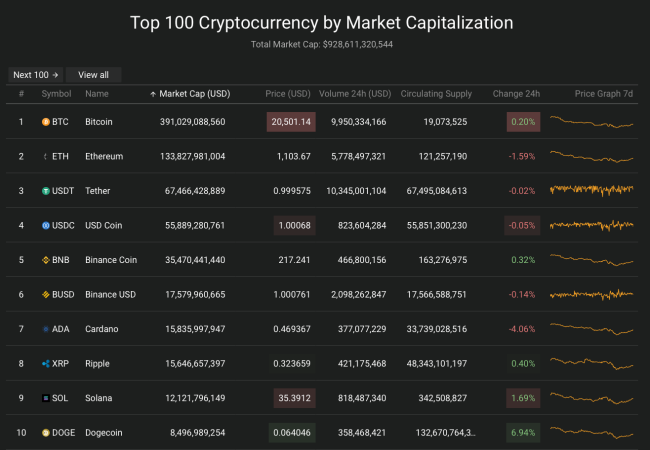Open Bitcoin's 7d price graph

point(592,122)
